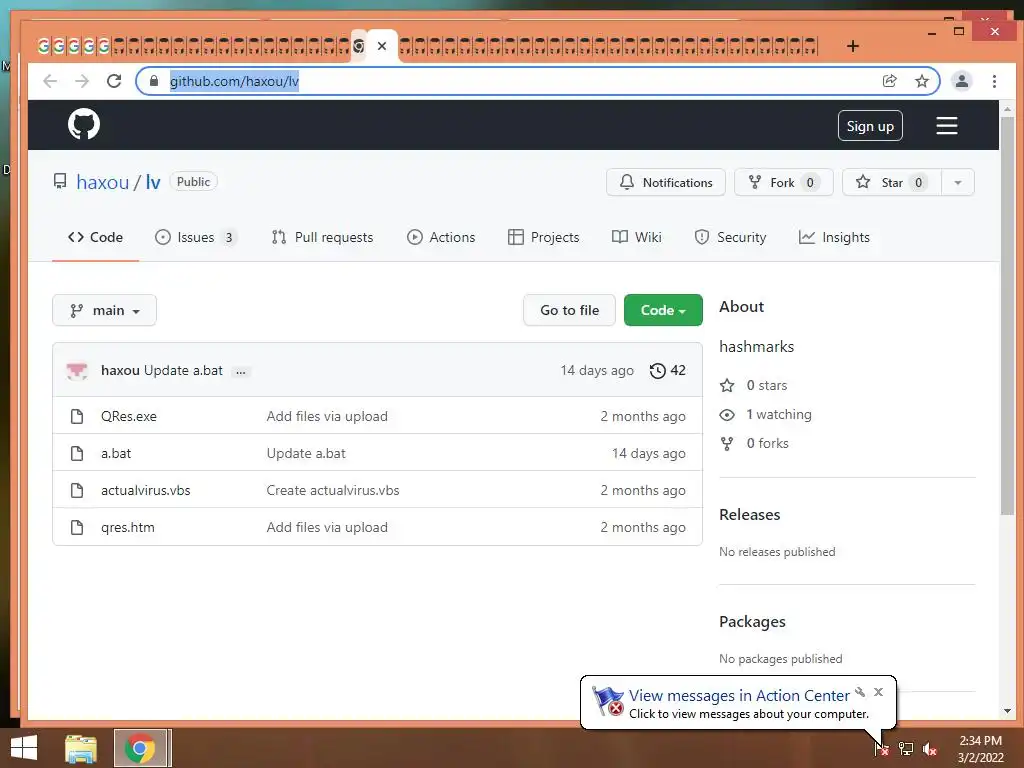The width and height of the screenshot is (1024, 768).
Task: Open 'Update a.bat' commit in header row
Action: pos(184,370)
